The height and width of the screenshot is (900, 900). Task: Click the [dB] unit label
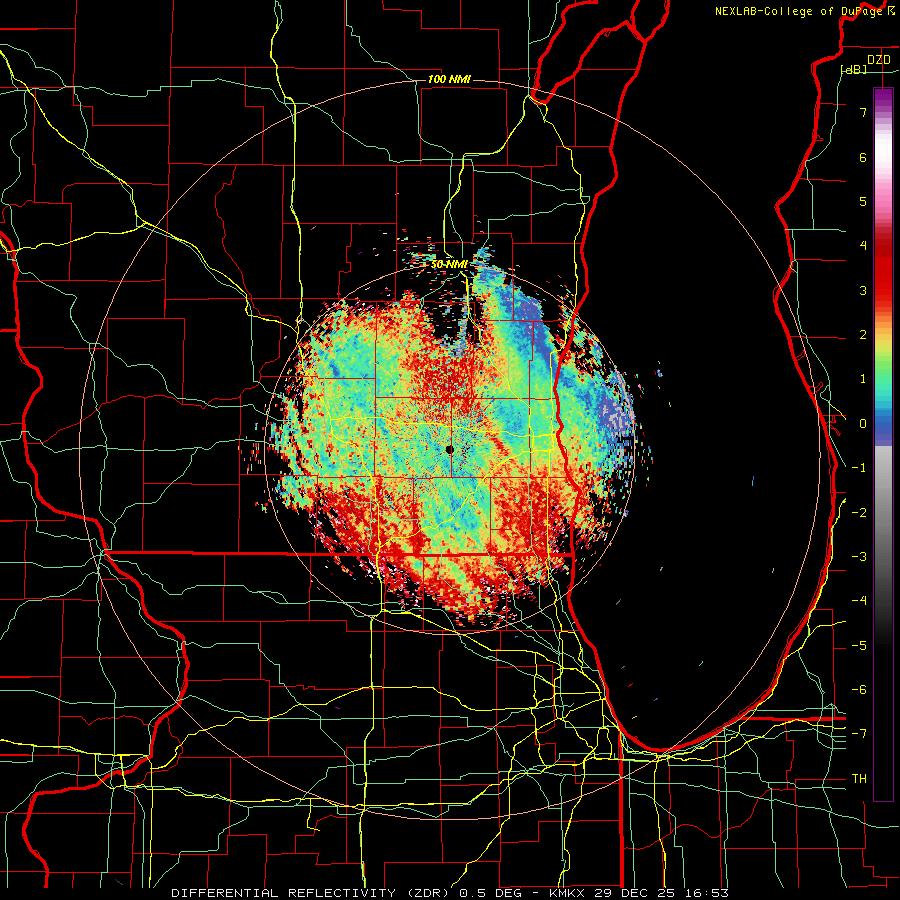pyautogui.click(x=854, y=69)
